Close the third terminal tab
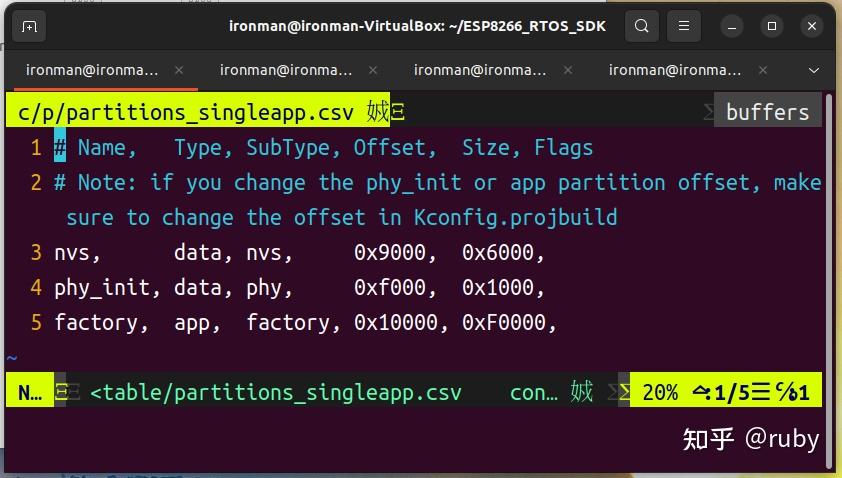Screen dimensions: 842x478 568,70
